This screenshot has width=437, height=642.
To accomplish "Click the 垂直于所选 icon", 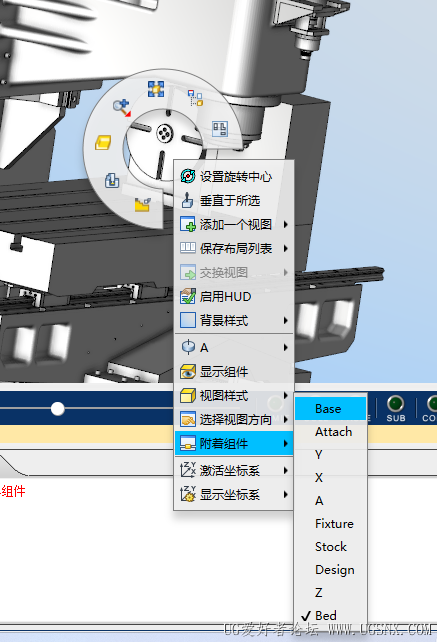I will point(188,200).
